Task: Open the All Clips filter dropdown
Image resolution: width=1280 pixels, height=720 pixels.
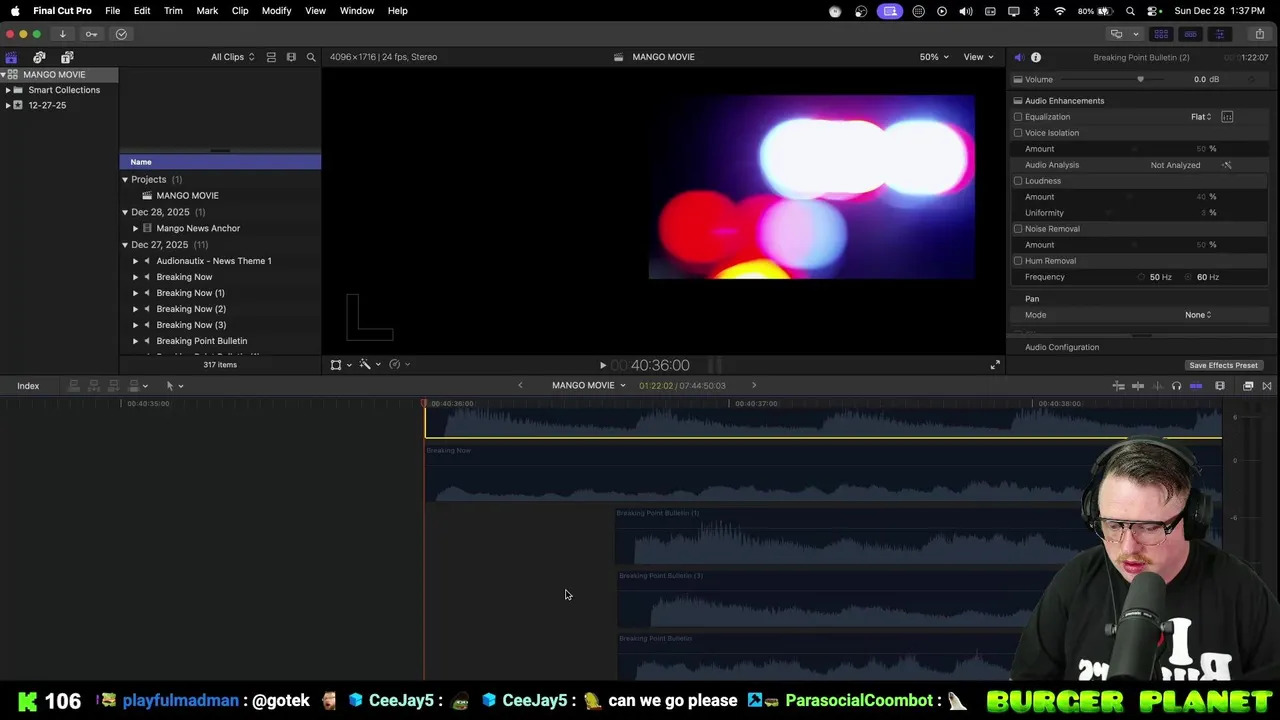Action: (x=232, y=57)
